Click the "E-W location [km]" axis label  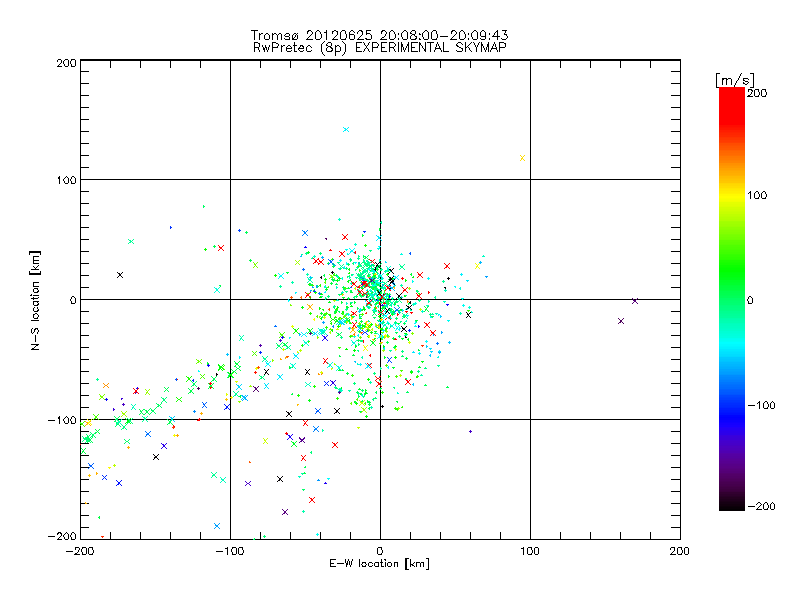(379, 564)
